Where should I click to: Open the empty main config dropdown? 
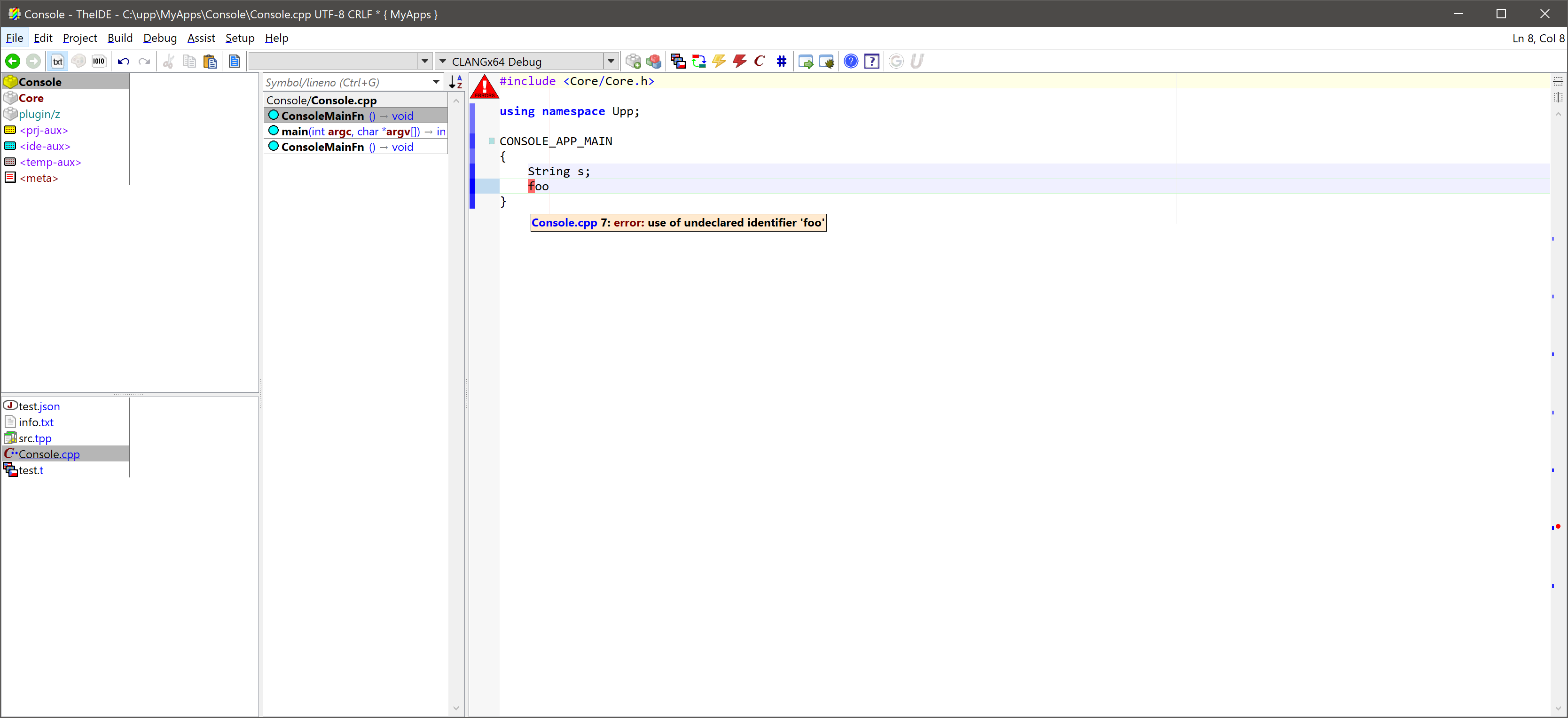click(x=425, y=62)
